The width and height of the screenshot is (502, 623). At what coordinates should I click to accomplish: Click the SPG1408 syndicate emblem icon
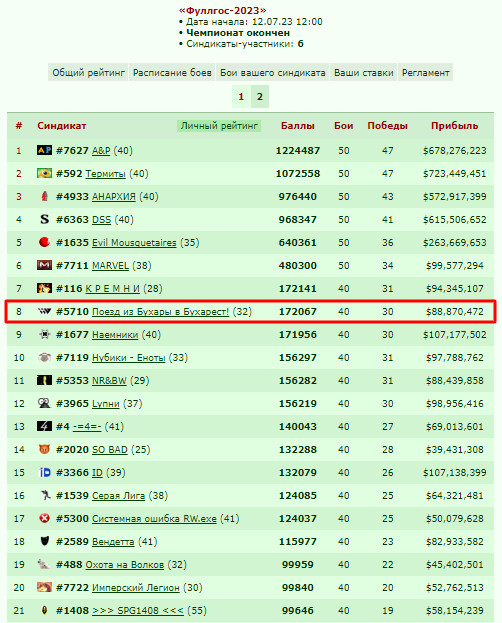tap(44, 610)
